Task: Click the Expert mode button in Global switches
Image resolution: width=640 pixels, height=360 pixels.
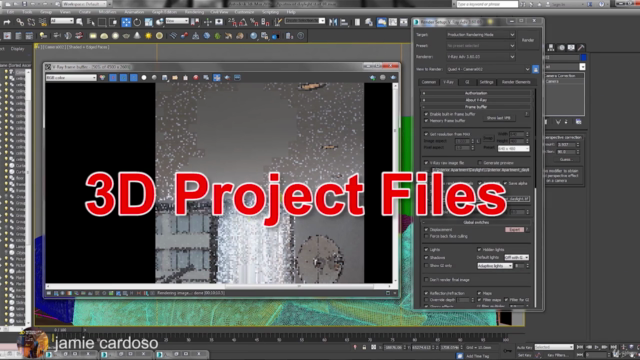Action: pyautogui.click(x=514, y=230)
